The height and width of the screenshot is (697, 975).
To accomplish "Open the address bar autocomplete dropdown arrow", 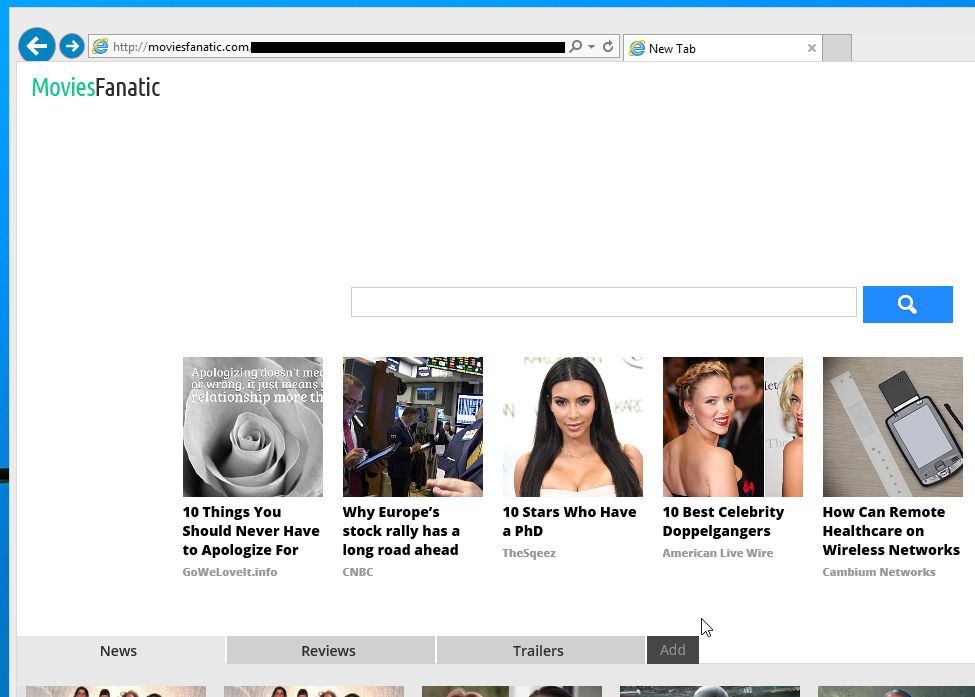I will pos(591,47).
